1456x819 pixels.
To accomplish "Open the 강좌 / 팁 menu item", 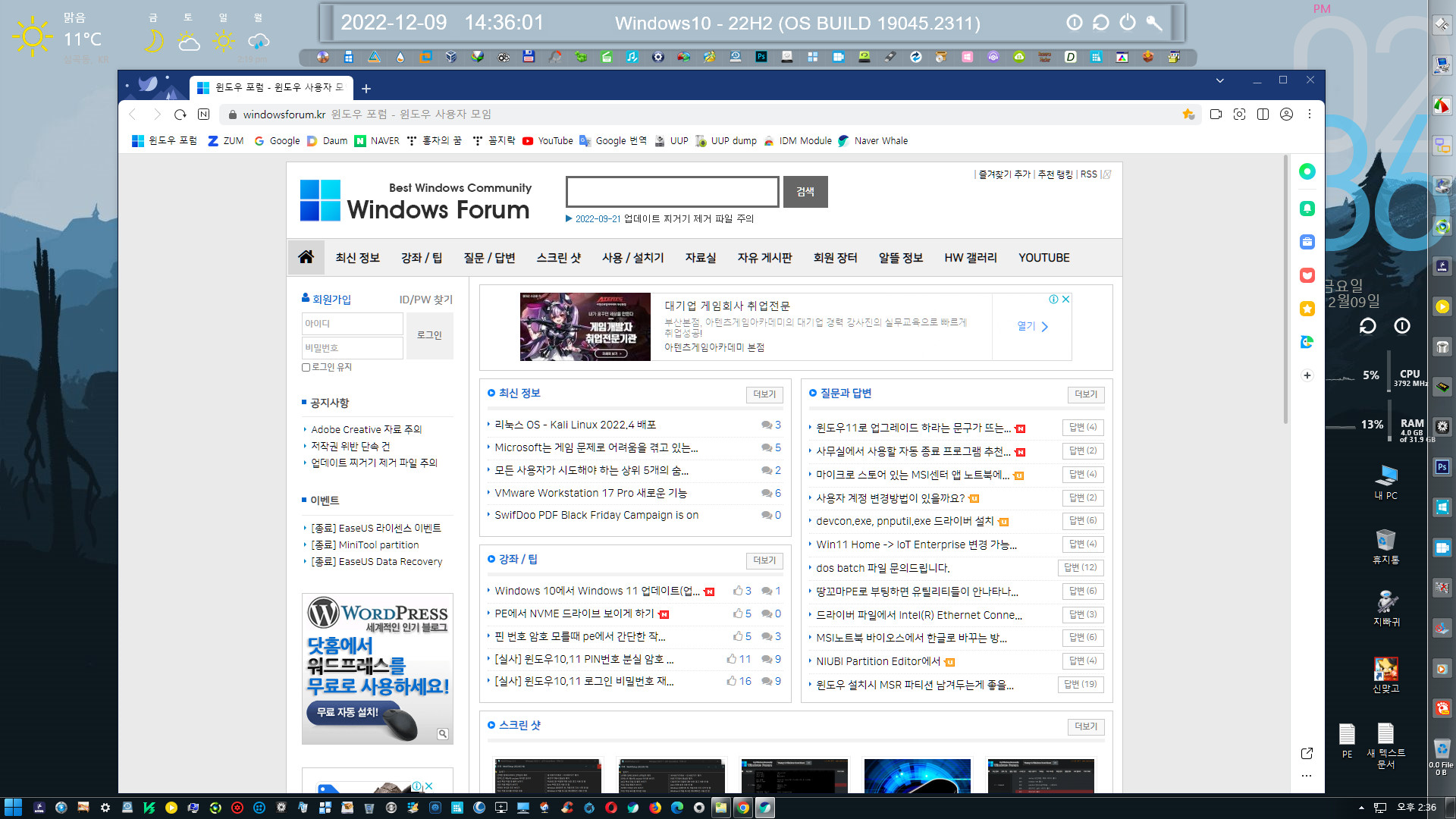I will click(x=422, y=258).
